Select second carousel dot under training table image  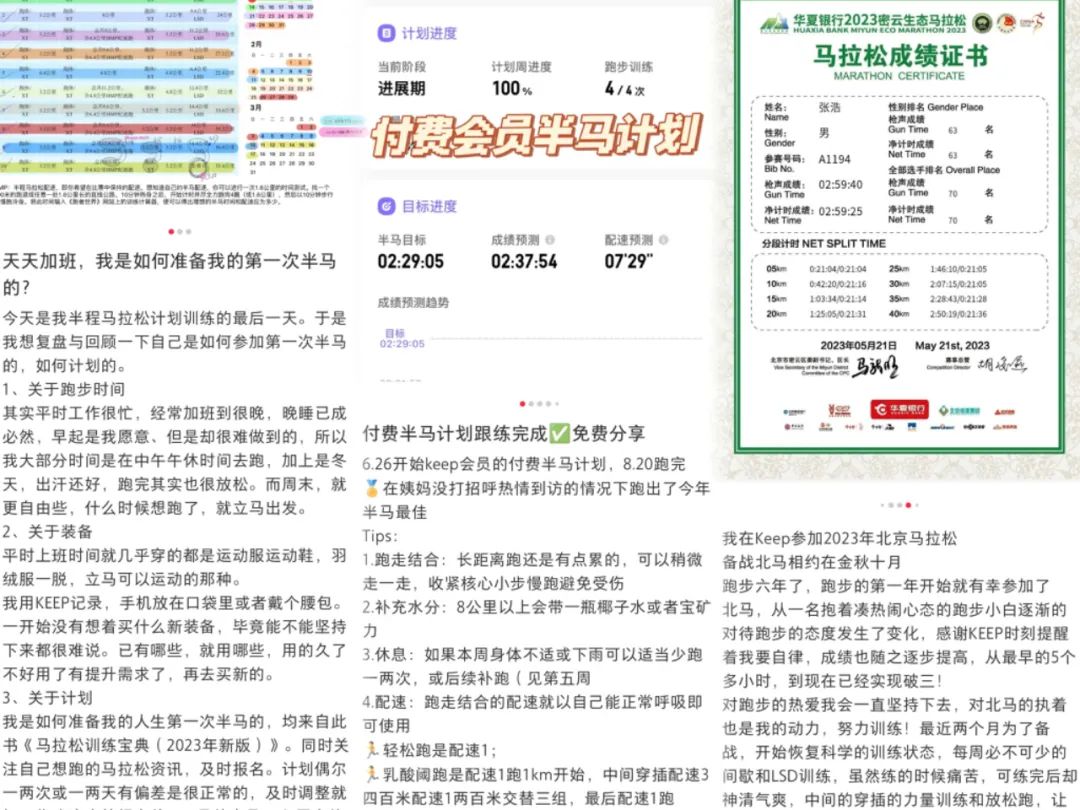tap(181, 231)
